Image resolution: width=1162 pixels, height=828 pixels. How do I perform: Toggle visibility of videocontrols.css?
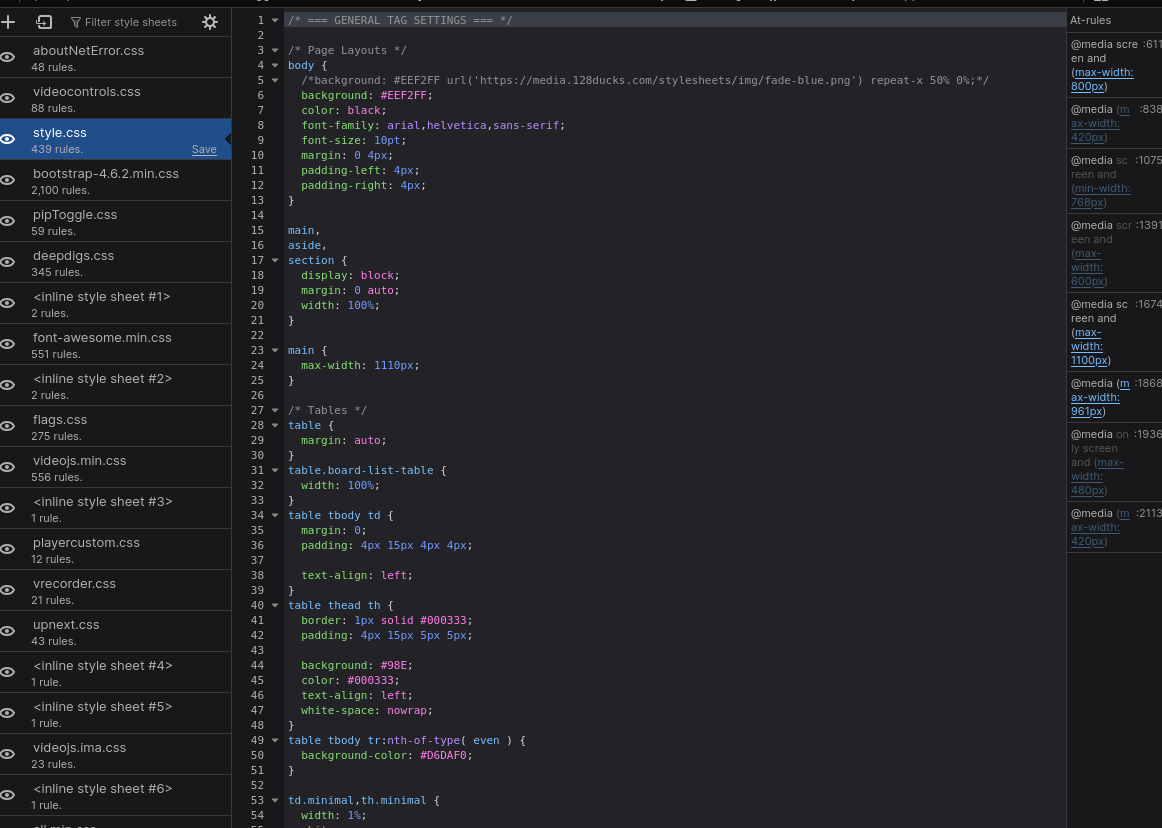click(x=8, y=98)
